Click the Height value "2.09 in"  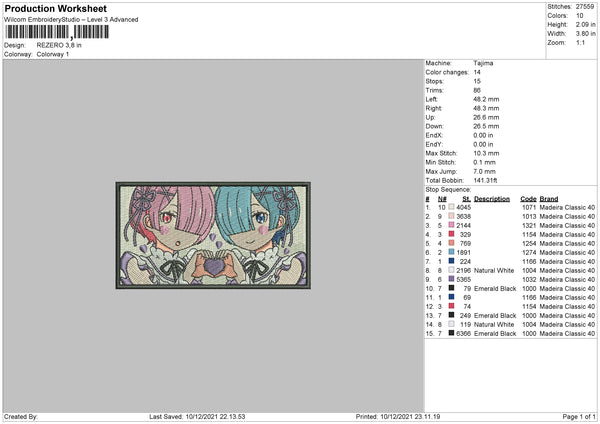tap(585, 24)
